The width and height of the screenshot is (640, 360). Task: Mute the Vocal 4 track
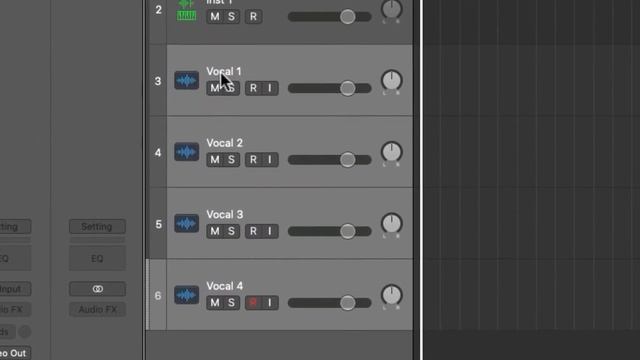click(215, 303)
